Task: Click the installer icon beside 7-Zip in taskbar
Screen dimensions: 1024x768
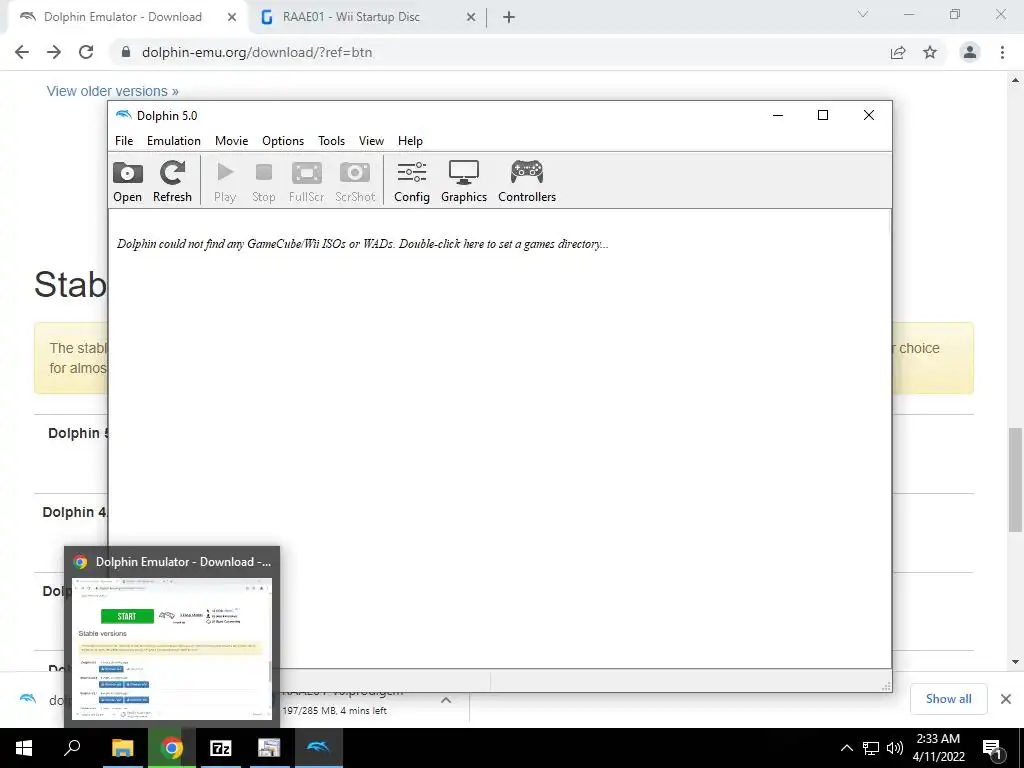Action: pyautogui.click(x=269, y=748)
